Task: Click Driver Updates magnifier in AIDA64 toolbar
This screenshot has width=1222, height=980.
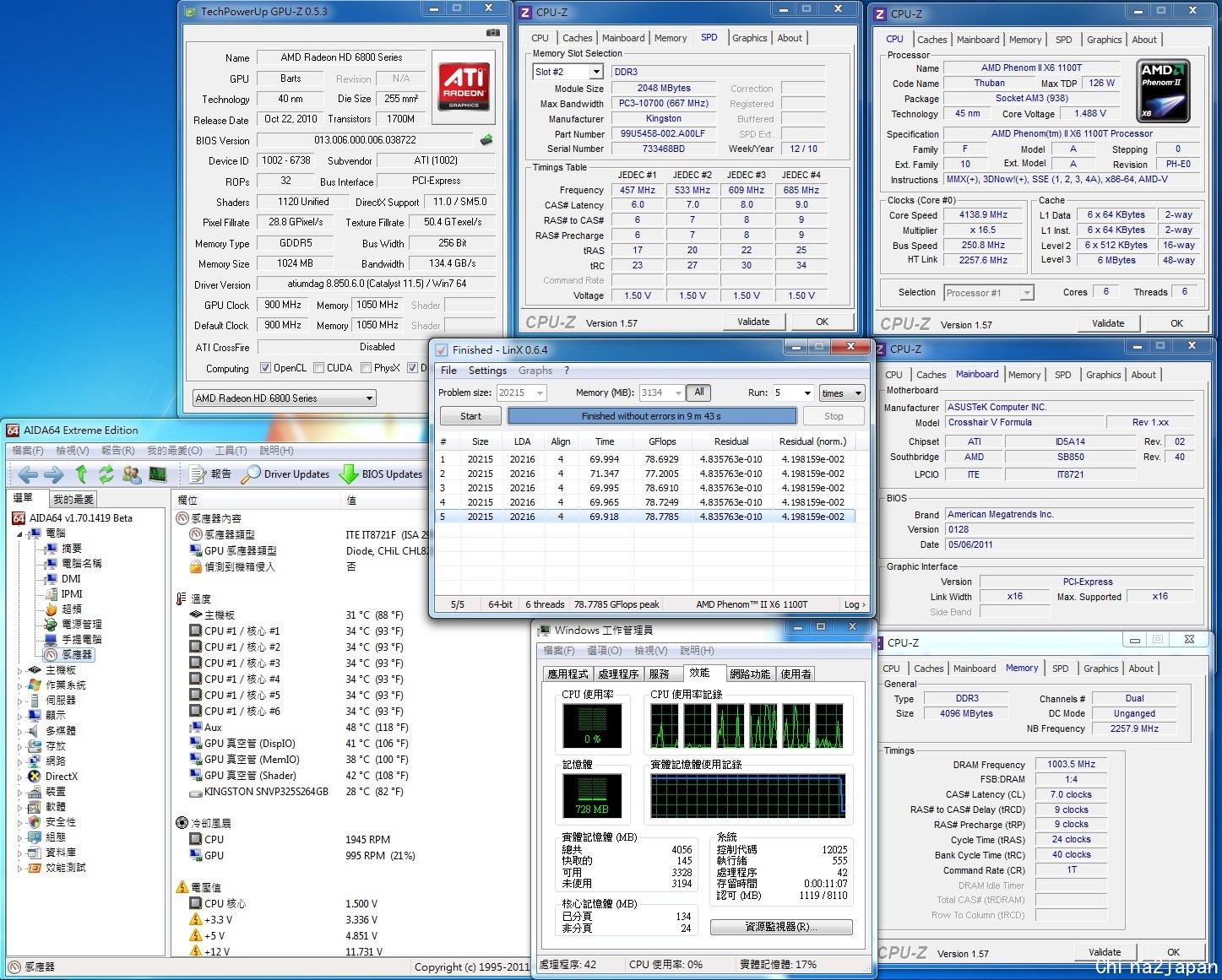Action: tap(285, 474)
